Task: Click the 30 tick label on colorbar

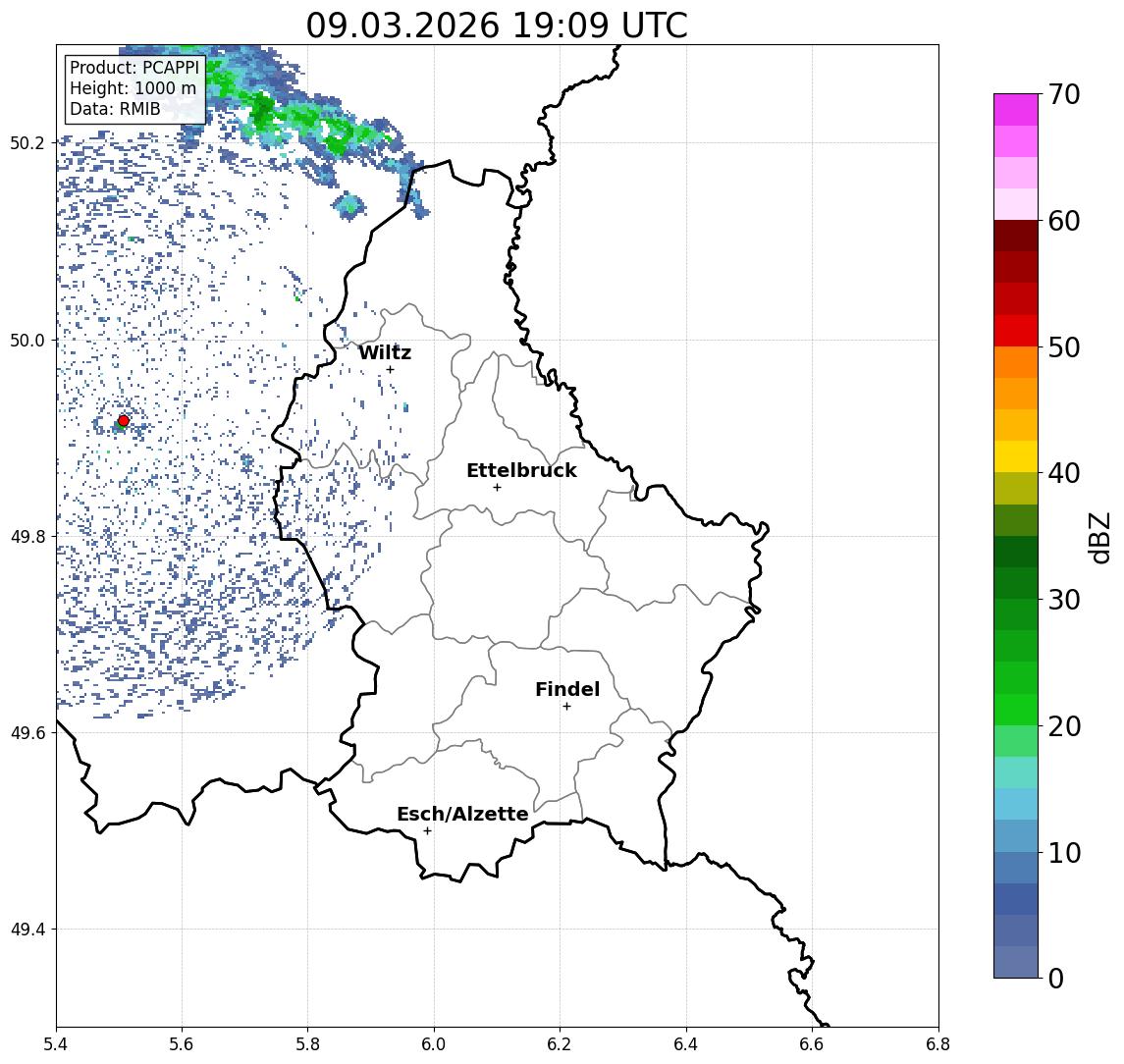Action: [x=1064, y=600]
